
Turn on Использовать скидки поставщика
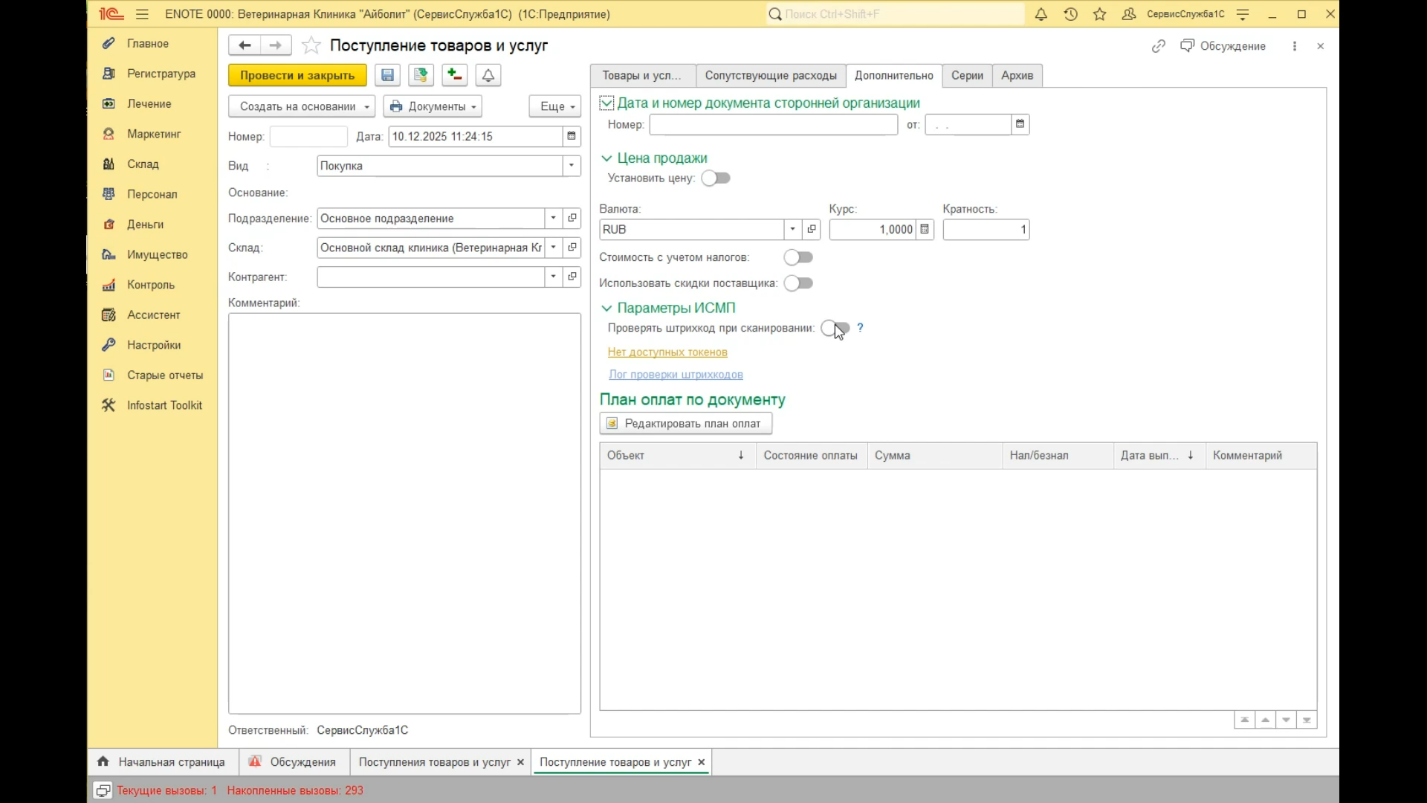798,283
